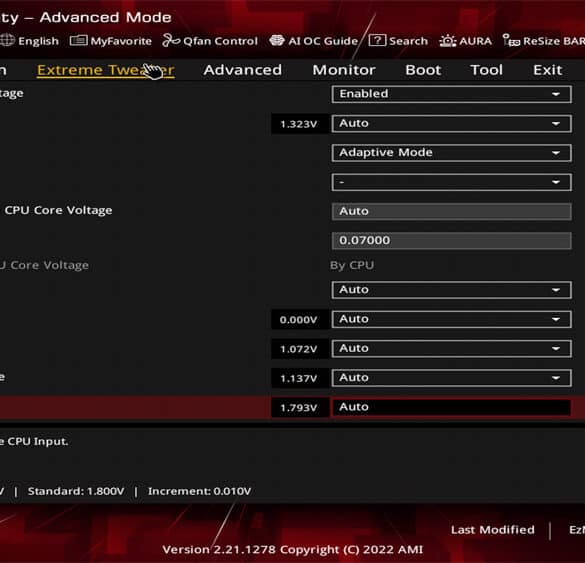The image size is (585, 563).
Task: Click the CPU Core Voltage Auto field
Action: 451,212
